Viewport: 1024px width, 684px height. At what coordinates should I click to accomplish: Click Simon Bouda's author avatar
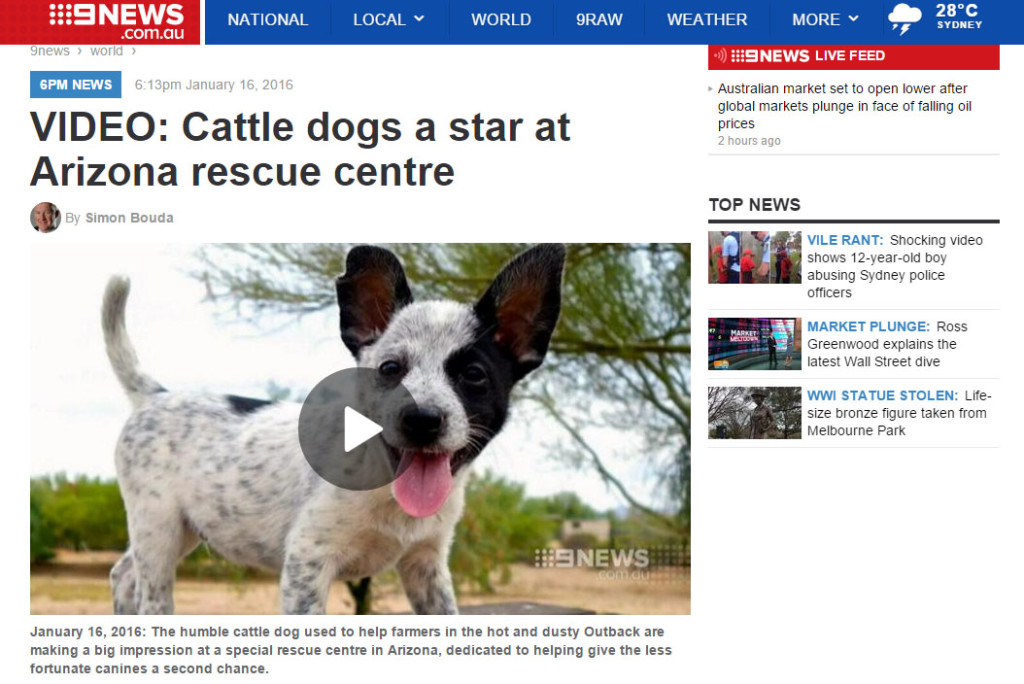coord(45,218)
